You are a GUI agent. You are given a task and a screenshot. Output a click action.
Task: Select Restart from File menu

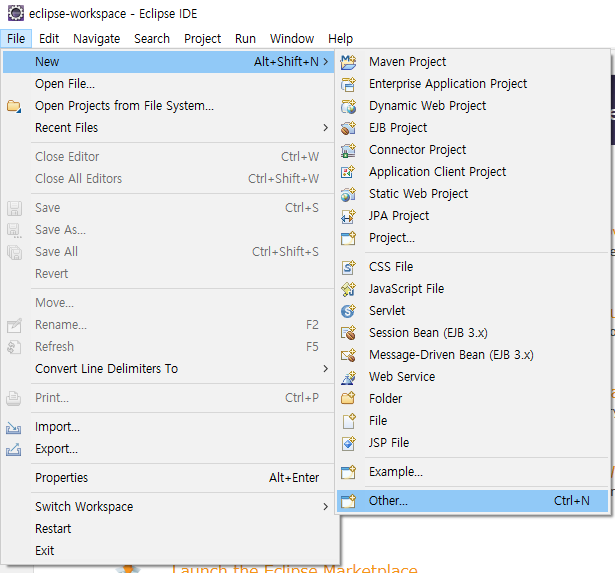[169, 529]
